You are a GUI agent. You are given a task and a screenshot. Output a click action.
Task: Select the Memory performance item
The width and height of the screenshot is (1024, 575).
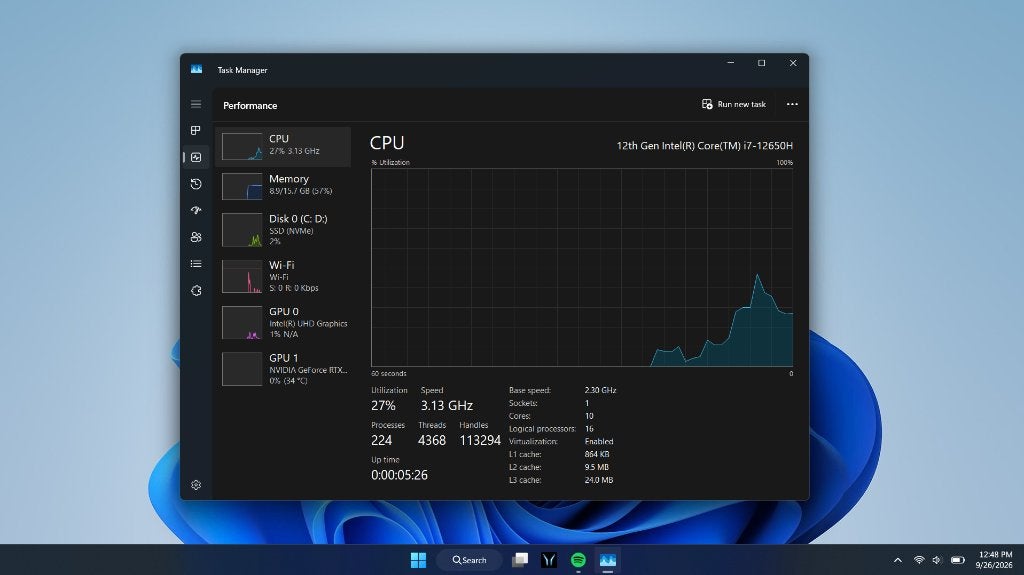click(283, 186)
